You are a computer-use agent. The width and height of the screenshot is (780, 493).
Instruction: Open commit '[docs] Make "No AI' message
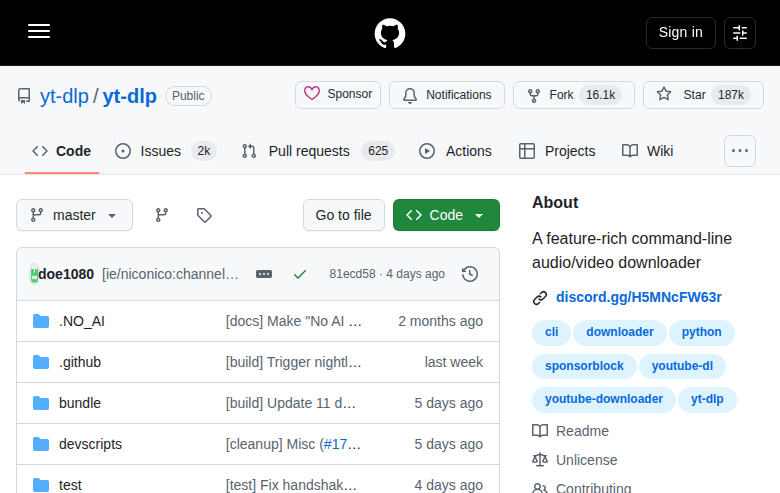[293, 321]
